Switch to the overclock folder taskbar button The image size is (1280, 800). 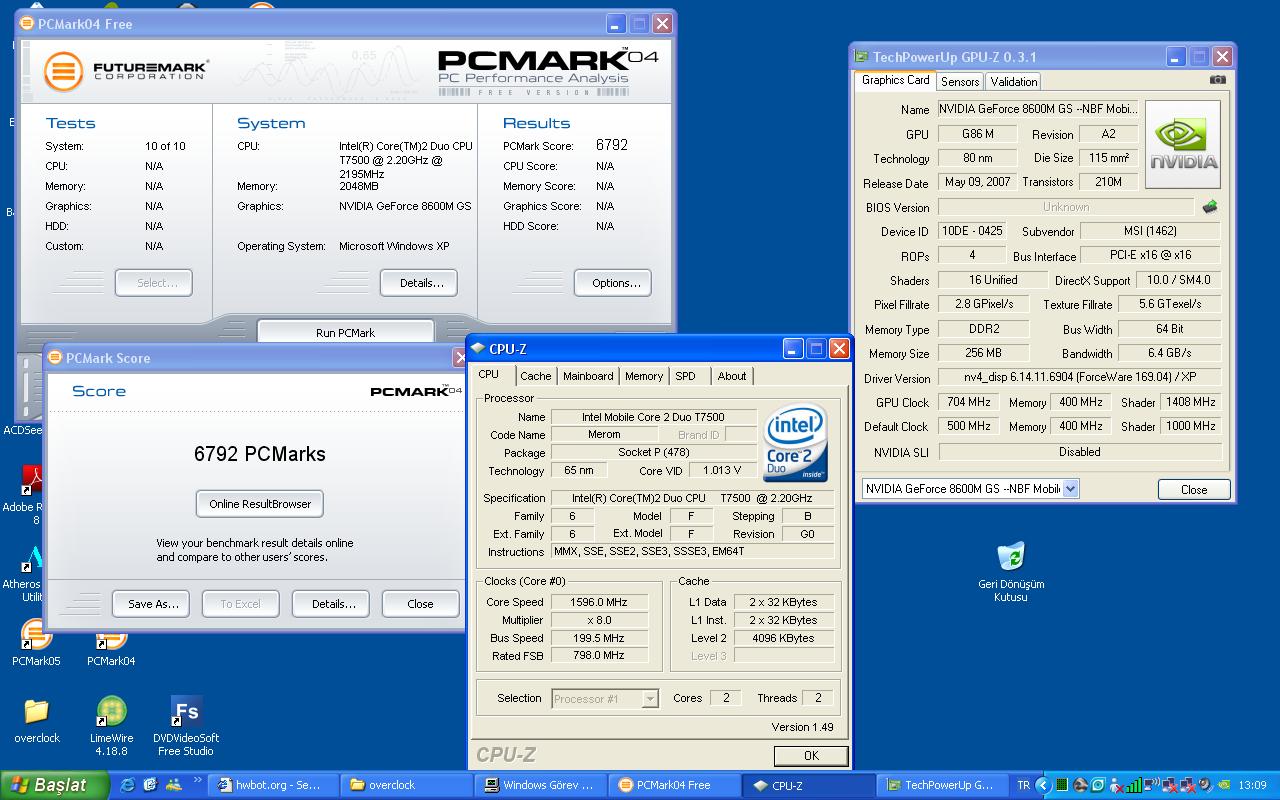(x=405, y=785)
